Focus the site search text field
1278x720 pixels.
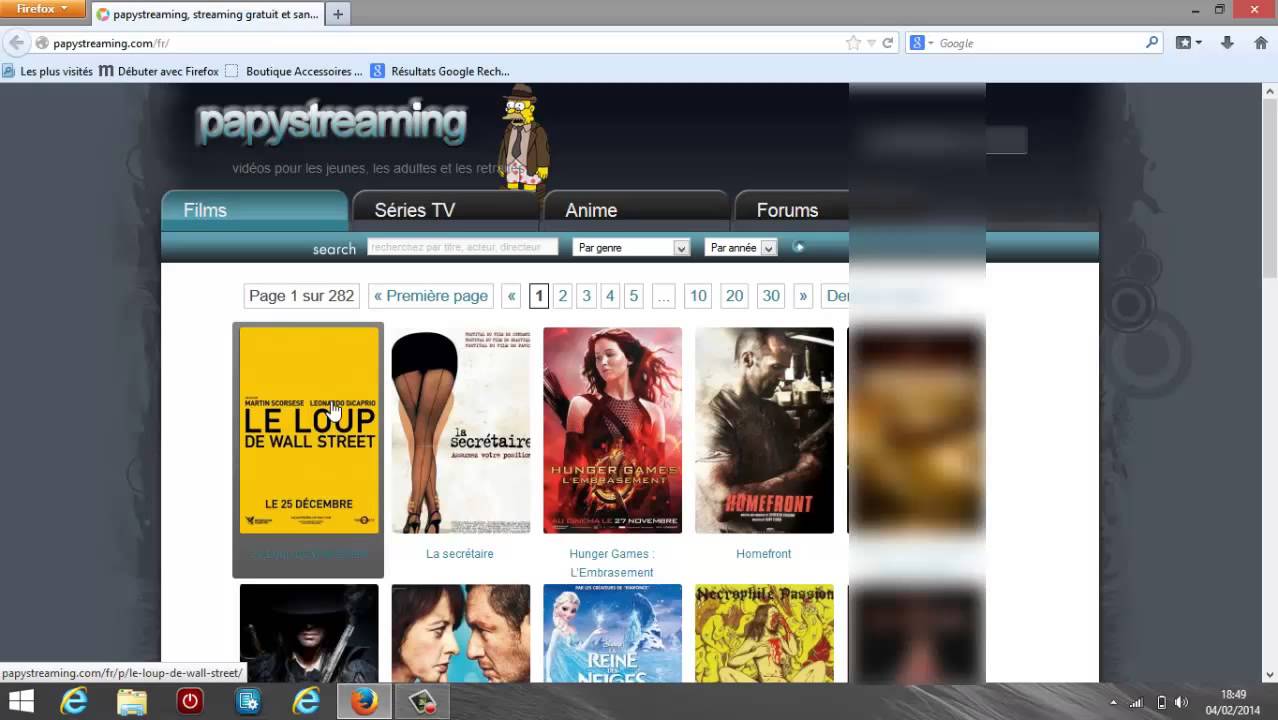462,247
